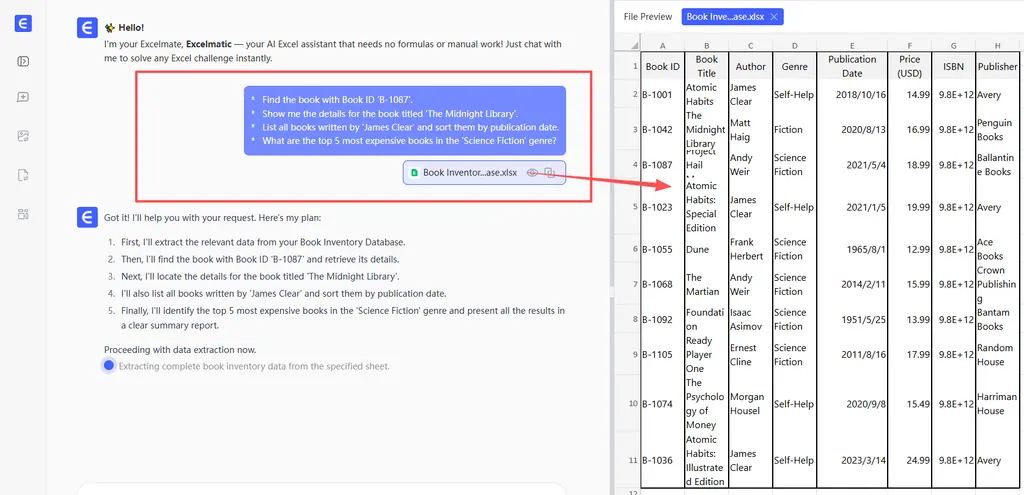Click the green spreadsheet icon on the attachment
Screen dimensions: 1024x495
pyautogui.click(x=414, y=173)
